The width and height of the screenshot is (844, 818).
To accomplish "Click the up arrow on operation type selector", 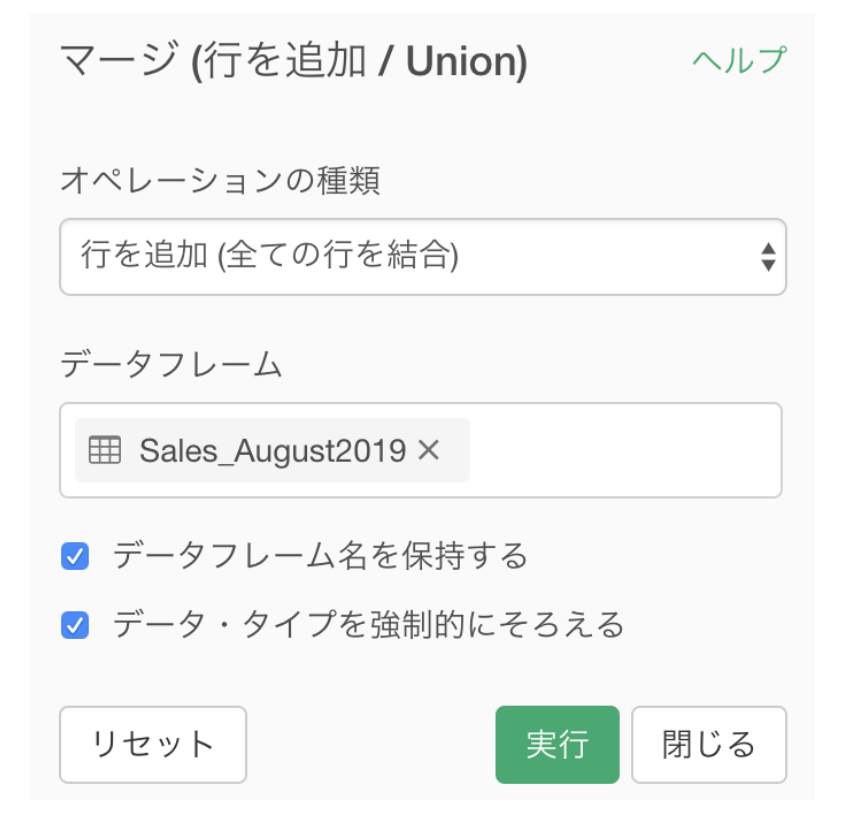I will pyautogui.click(x=768, y=249).
